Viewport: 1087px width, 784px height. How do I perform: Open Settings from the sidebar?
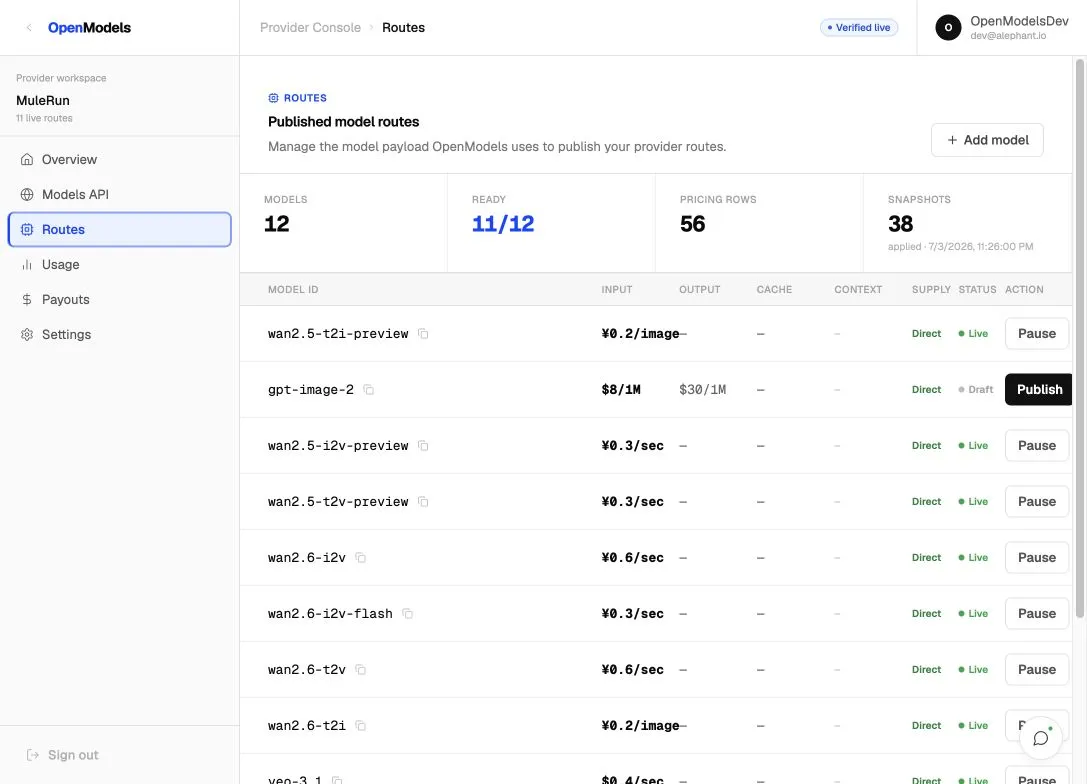coord(119,335)
